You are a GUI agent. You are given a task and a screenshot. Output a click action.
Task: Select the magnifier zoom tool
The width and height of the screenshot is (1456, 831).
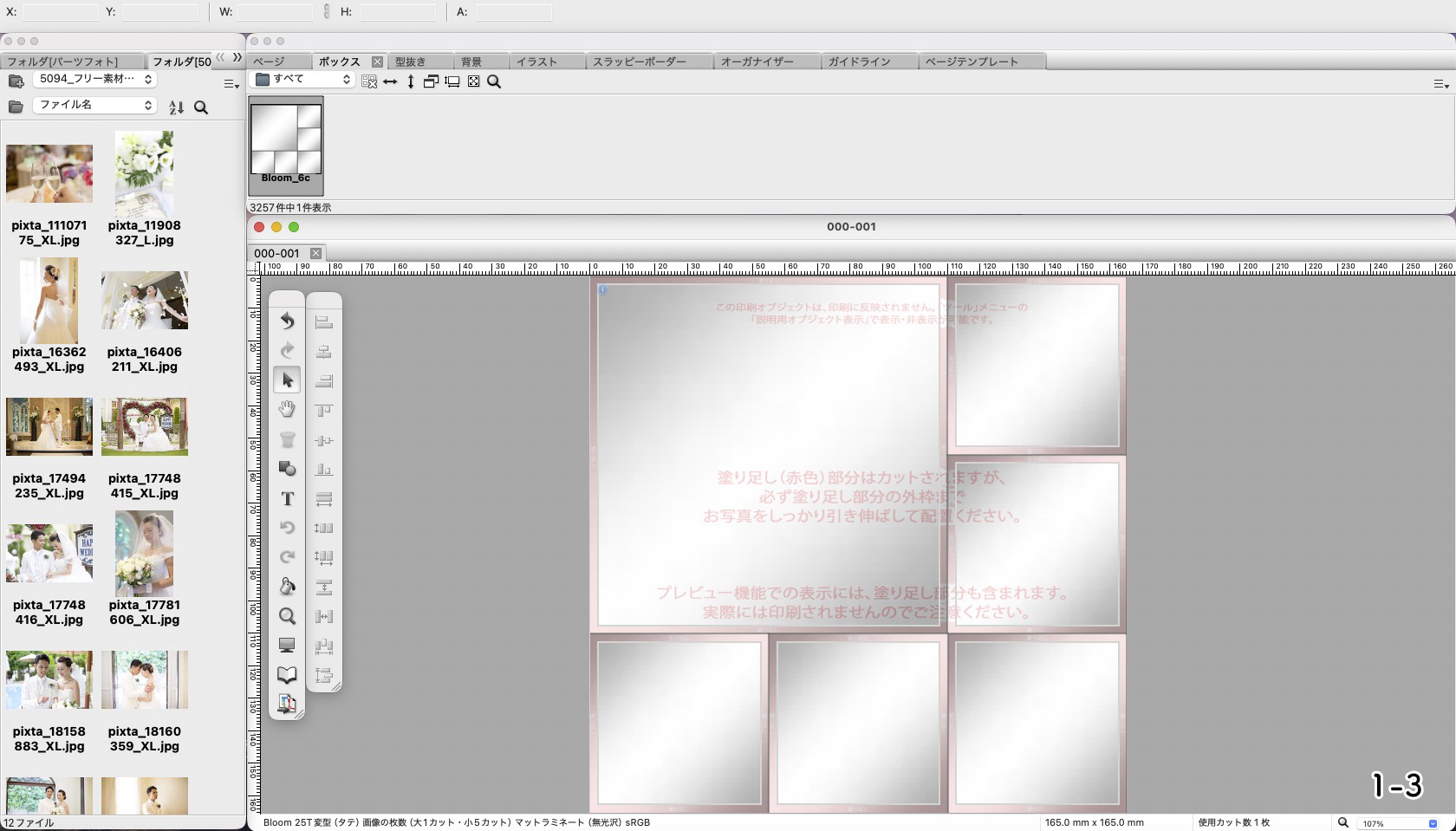(287, 616)
